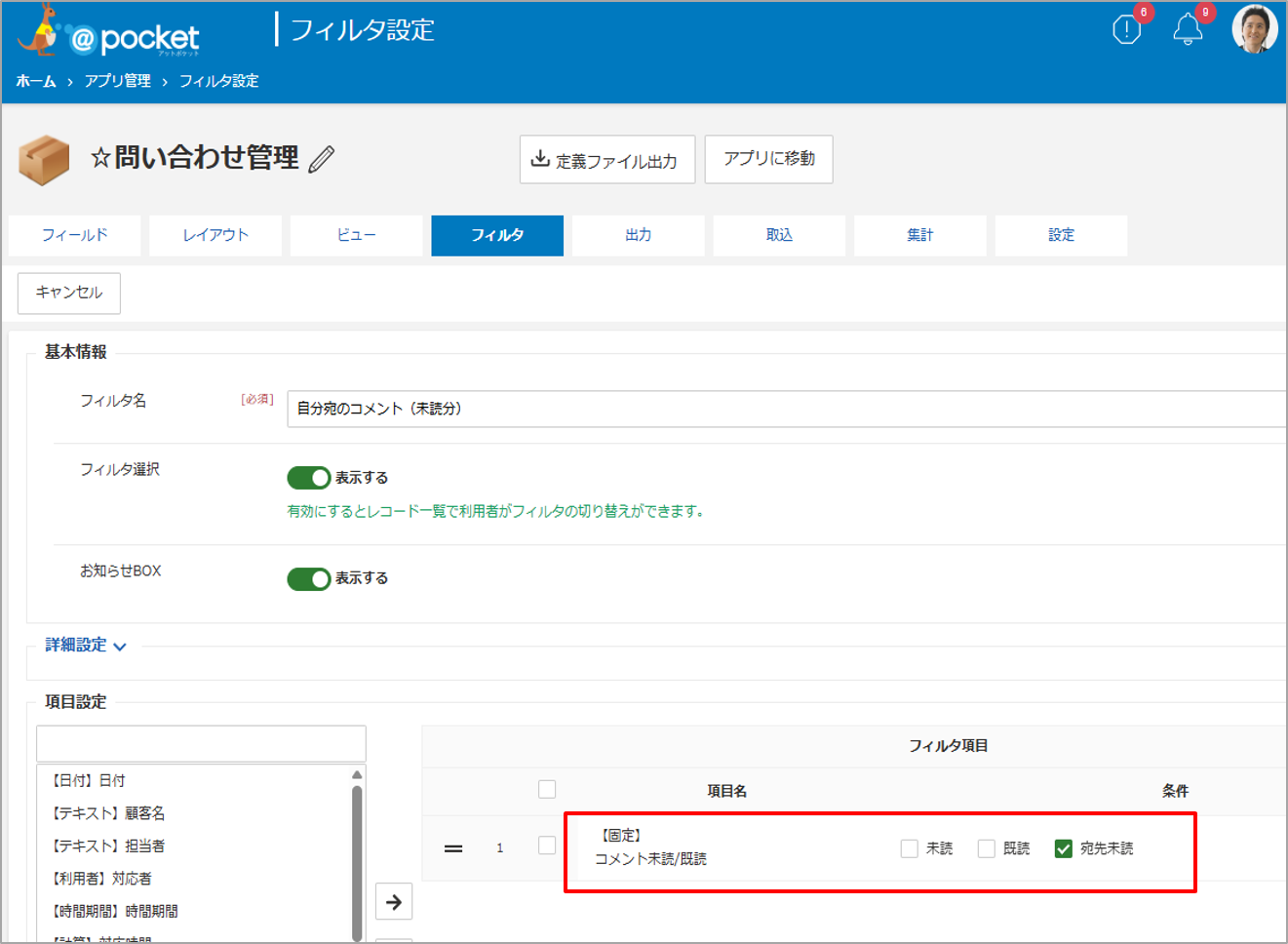Select 【テキスト】顧客名 in the field list
Image resolution: width=1288 pixels, height=944 pixels.
pos(109,813)
